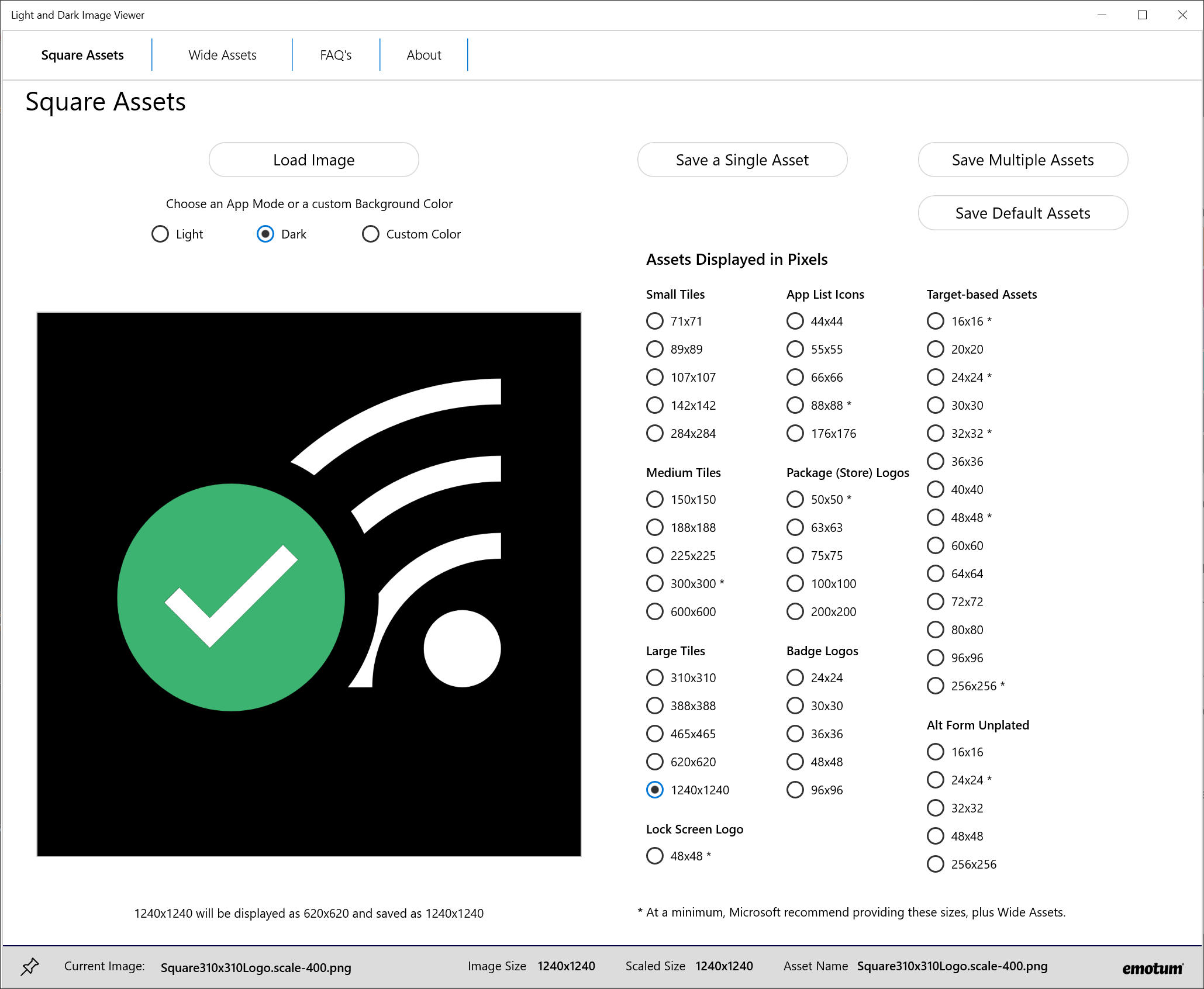
Task: Select Target-based Assets 256x256
Action: (x=965, y=686)
